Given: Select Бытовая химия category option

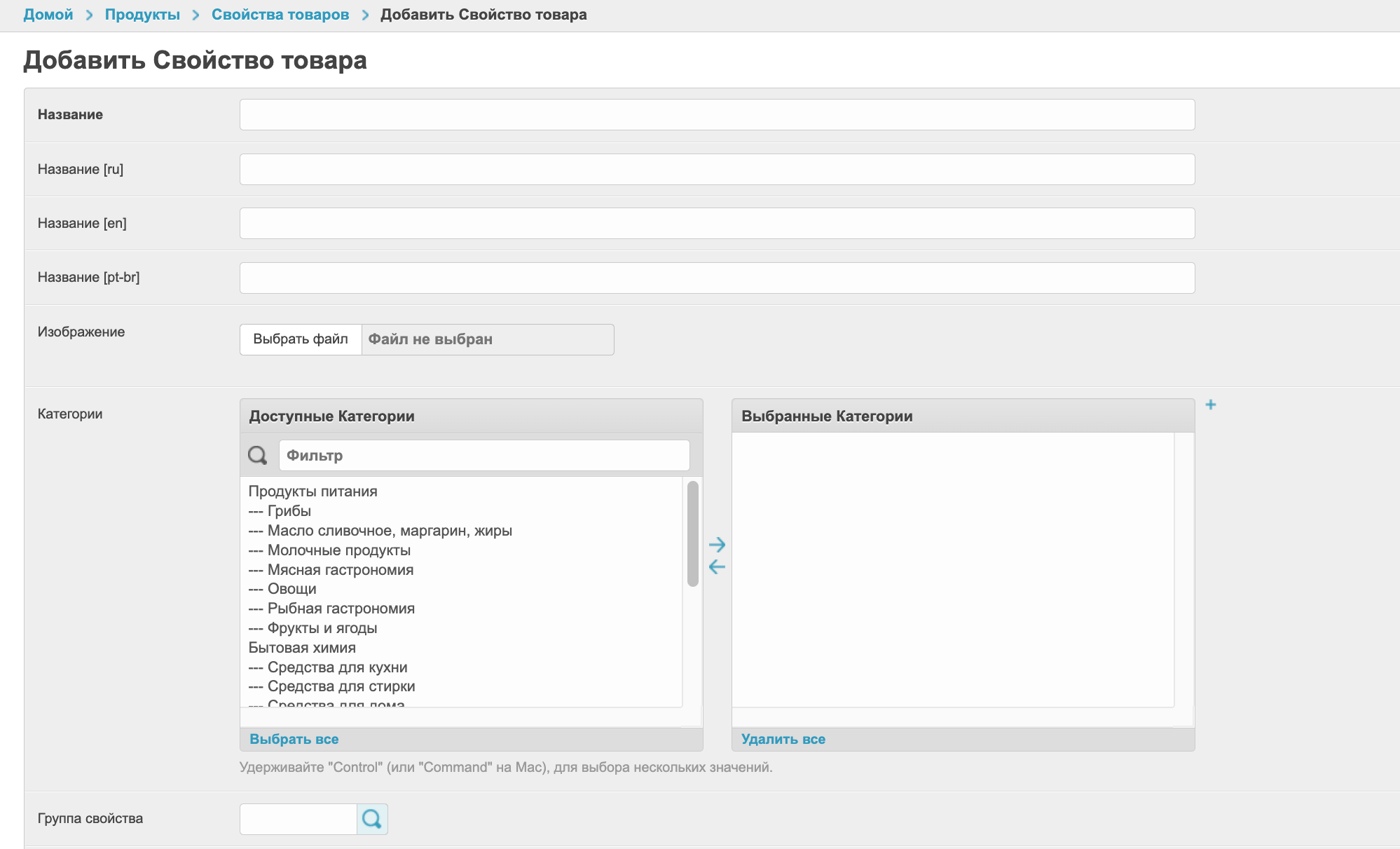Looking at the screenshot, I should tap(302, 648).
